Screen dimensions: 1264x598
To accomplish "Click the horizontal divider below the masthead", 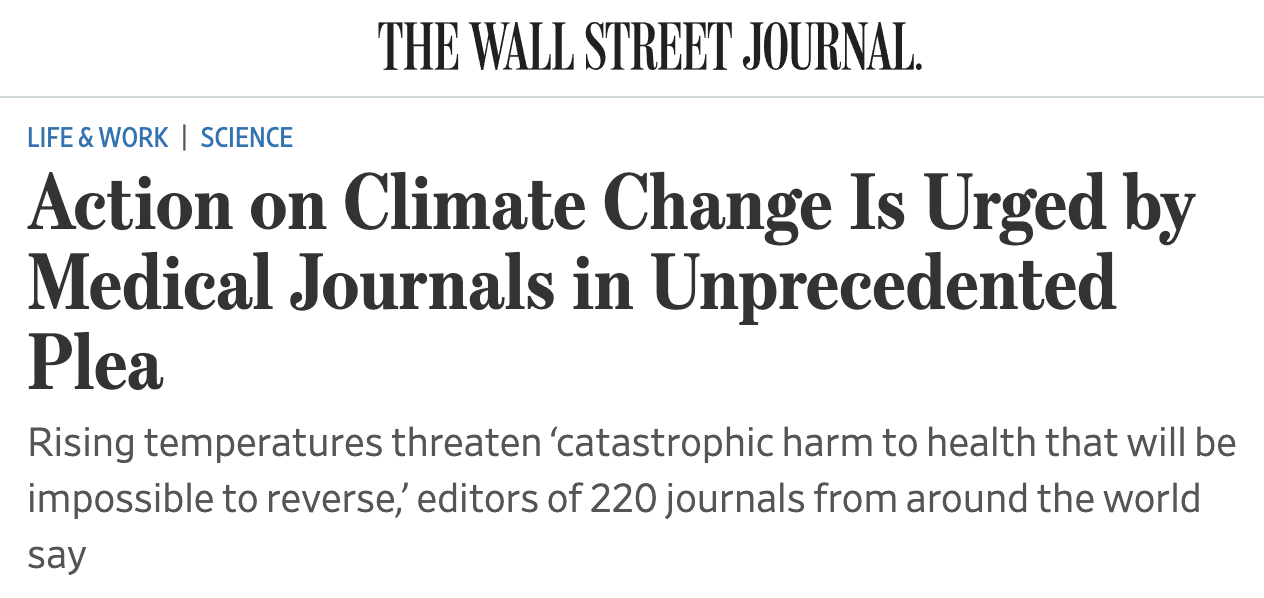I will click(632, 97).
